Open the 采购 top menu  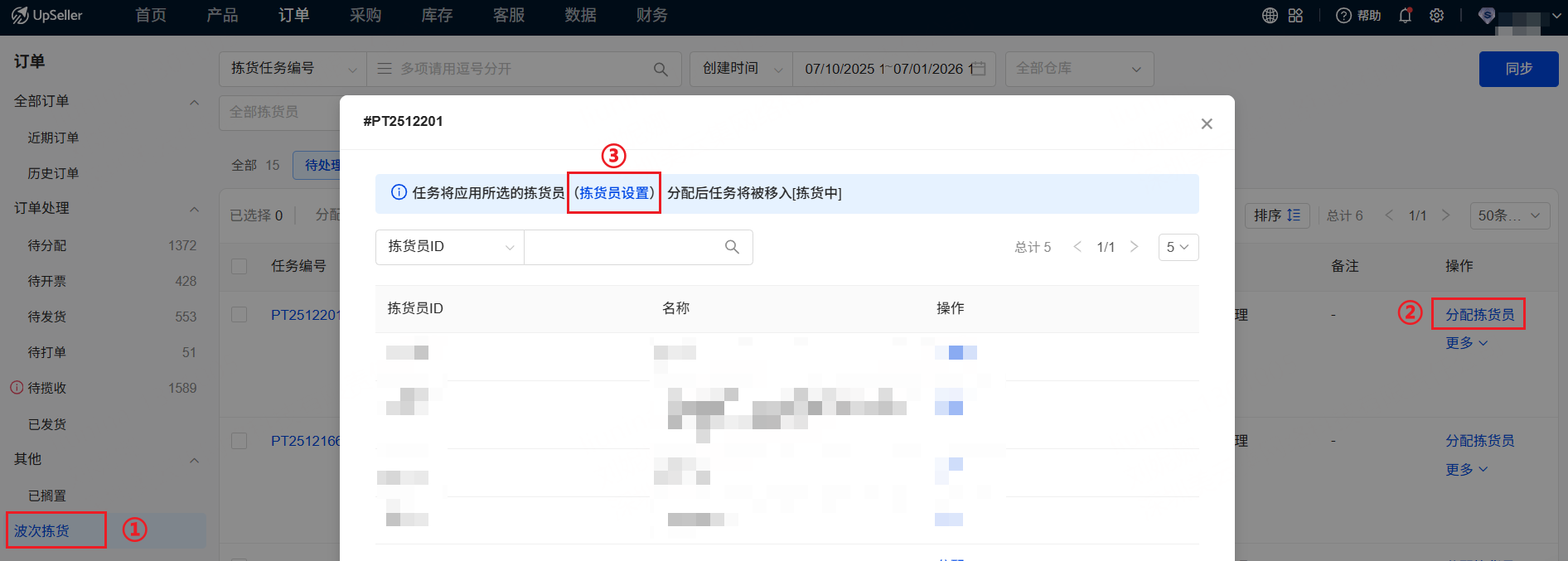tap(365, 16)
